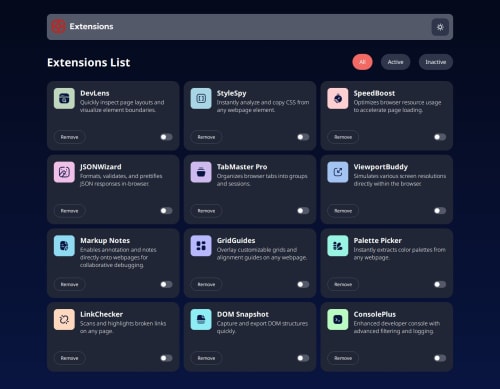Turn on the JSONWizard toggle
500x389 pixels.
[x=166, y=211]
